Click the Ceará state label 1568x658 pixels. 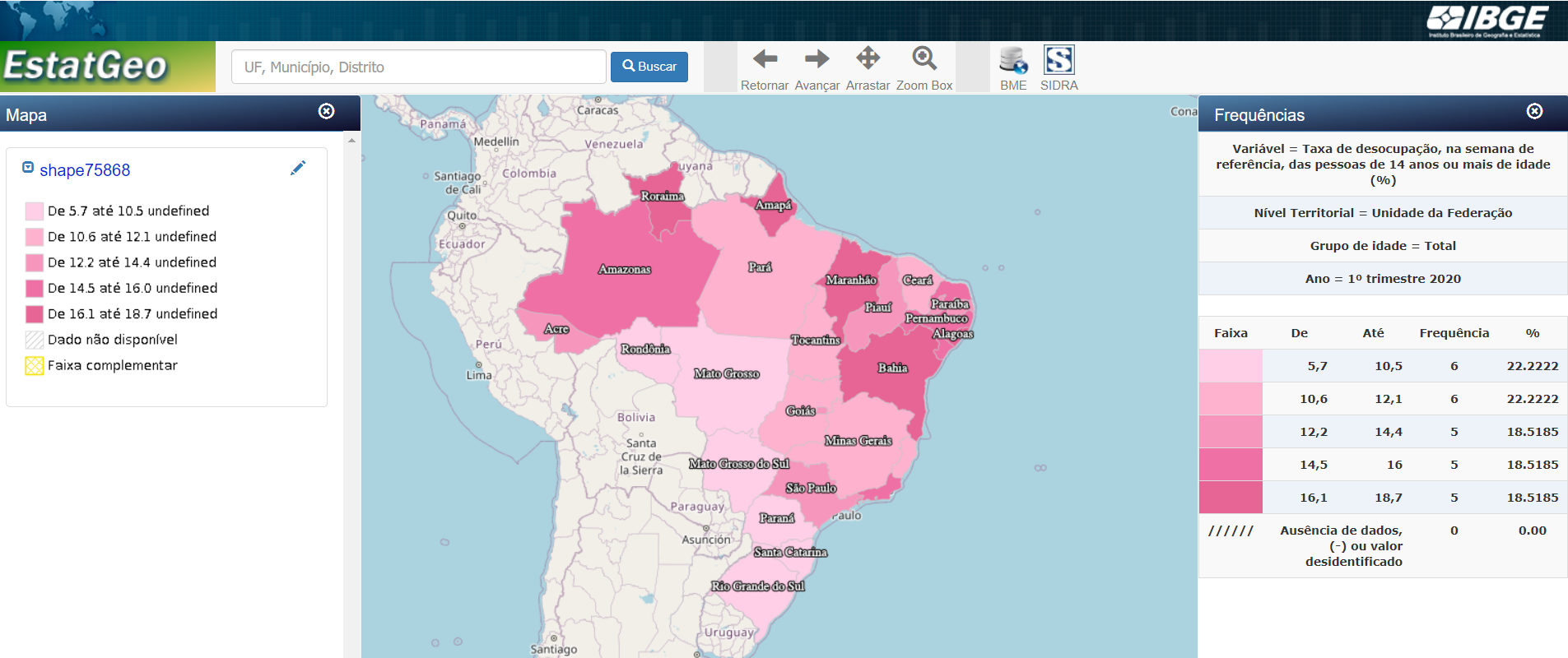(x=918, y=280)
